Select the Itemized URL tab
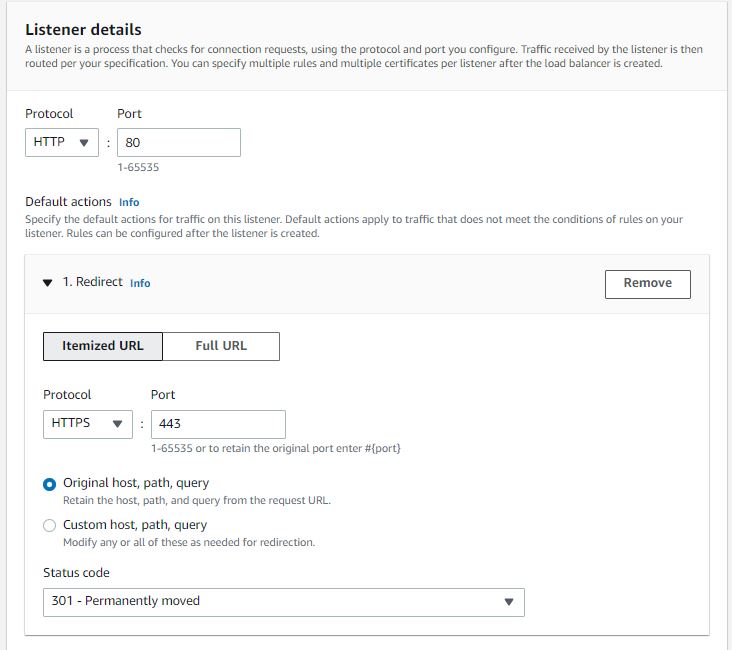 pos(103,346)
